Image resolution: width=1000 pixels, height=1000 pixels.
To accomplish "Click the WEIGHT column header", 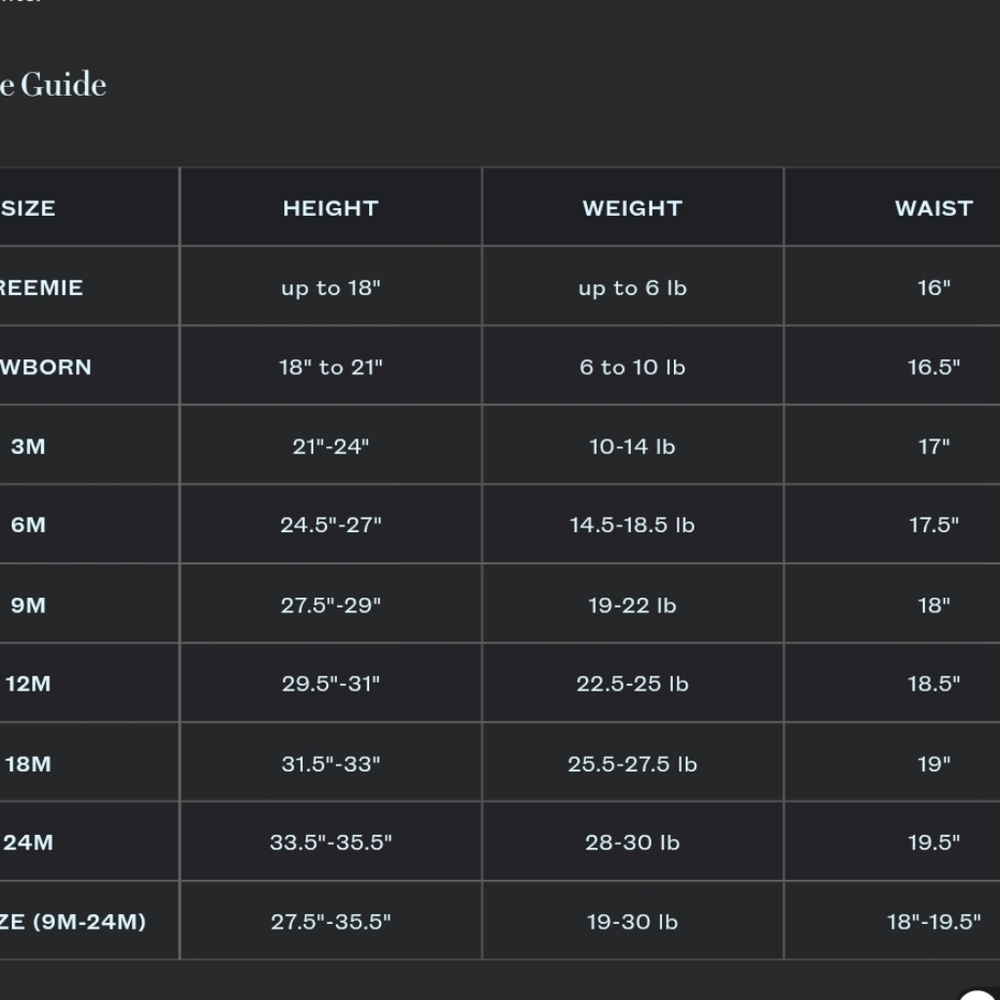I will [x=632, y=208].
